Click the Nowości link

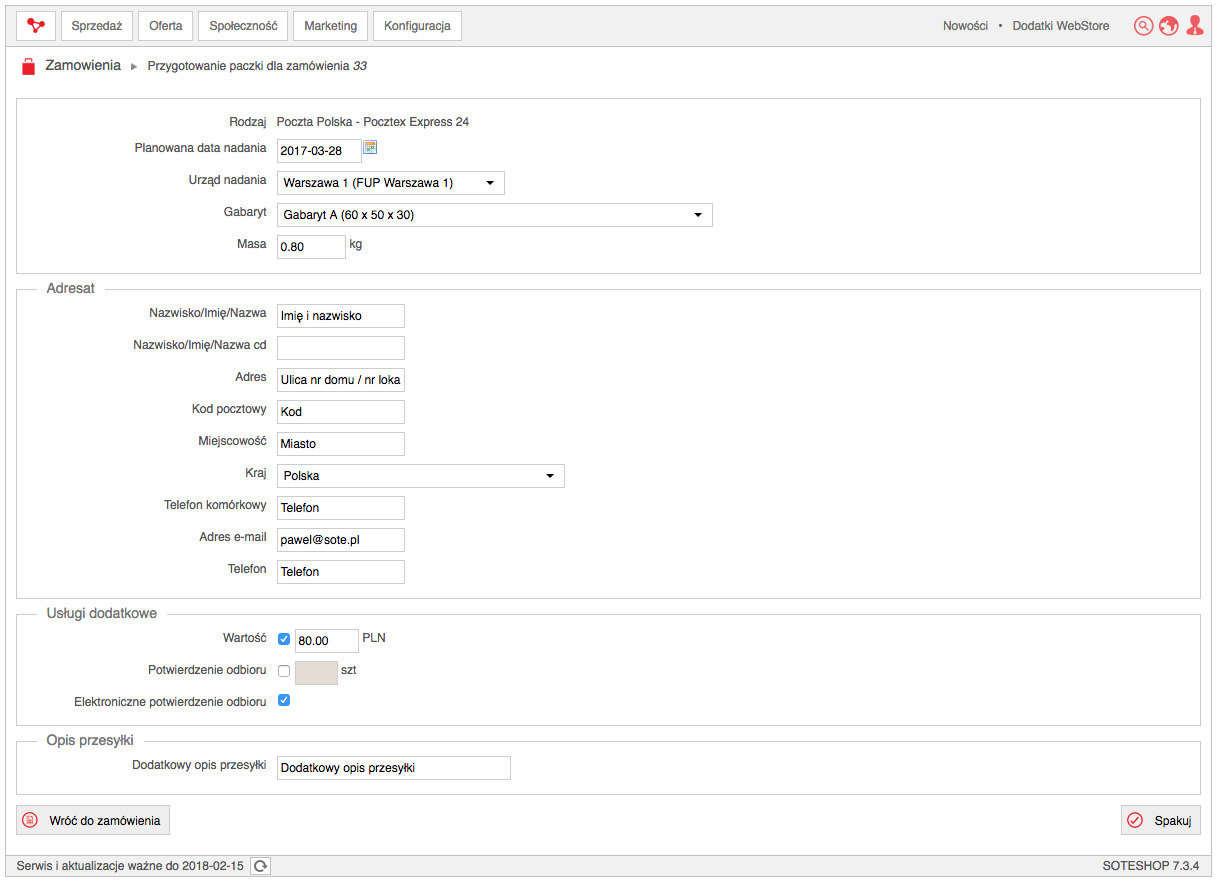coord(965,26)
